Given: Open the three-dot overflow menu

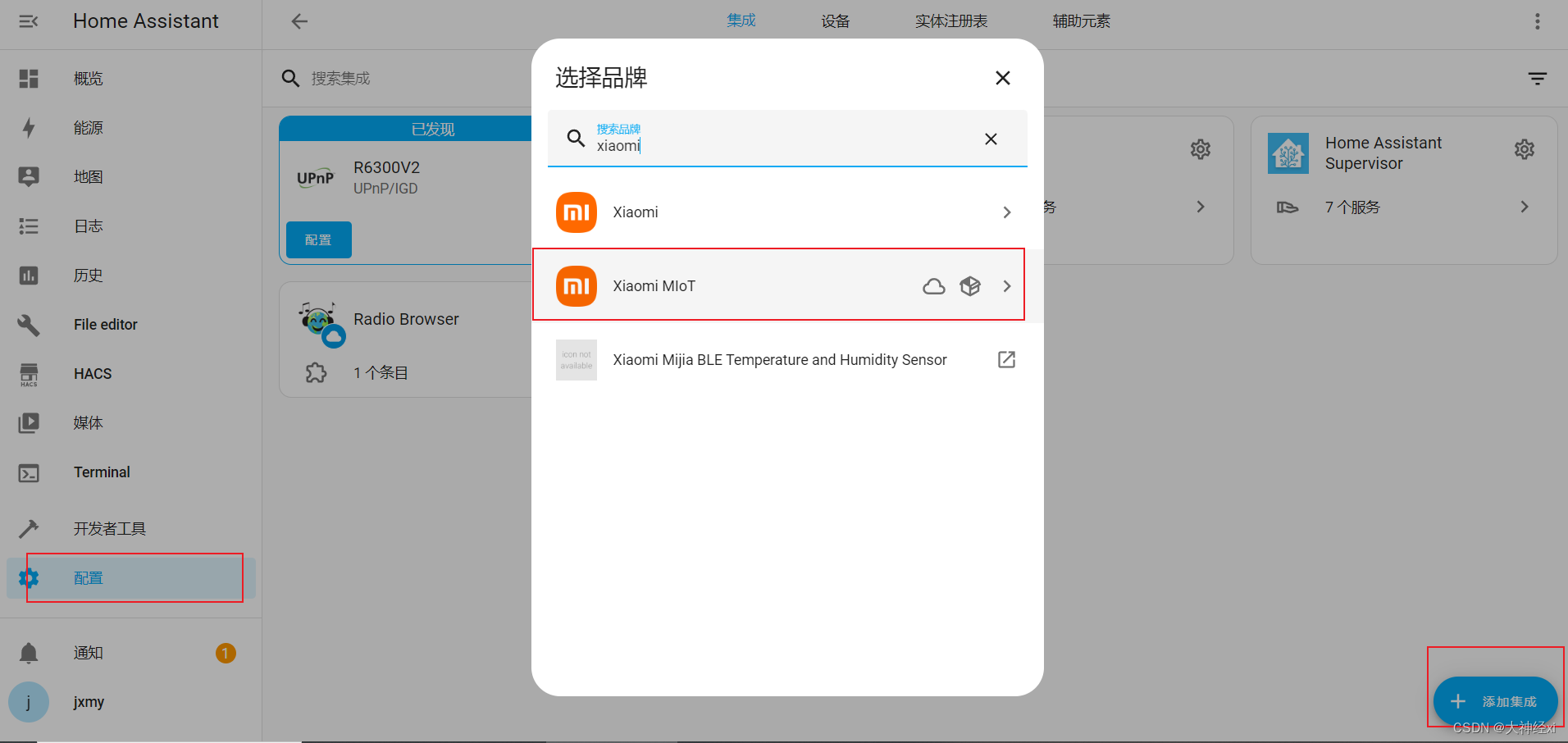Looking at the screenshot, I should [x=1538, y=21].
